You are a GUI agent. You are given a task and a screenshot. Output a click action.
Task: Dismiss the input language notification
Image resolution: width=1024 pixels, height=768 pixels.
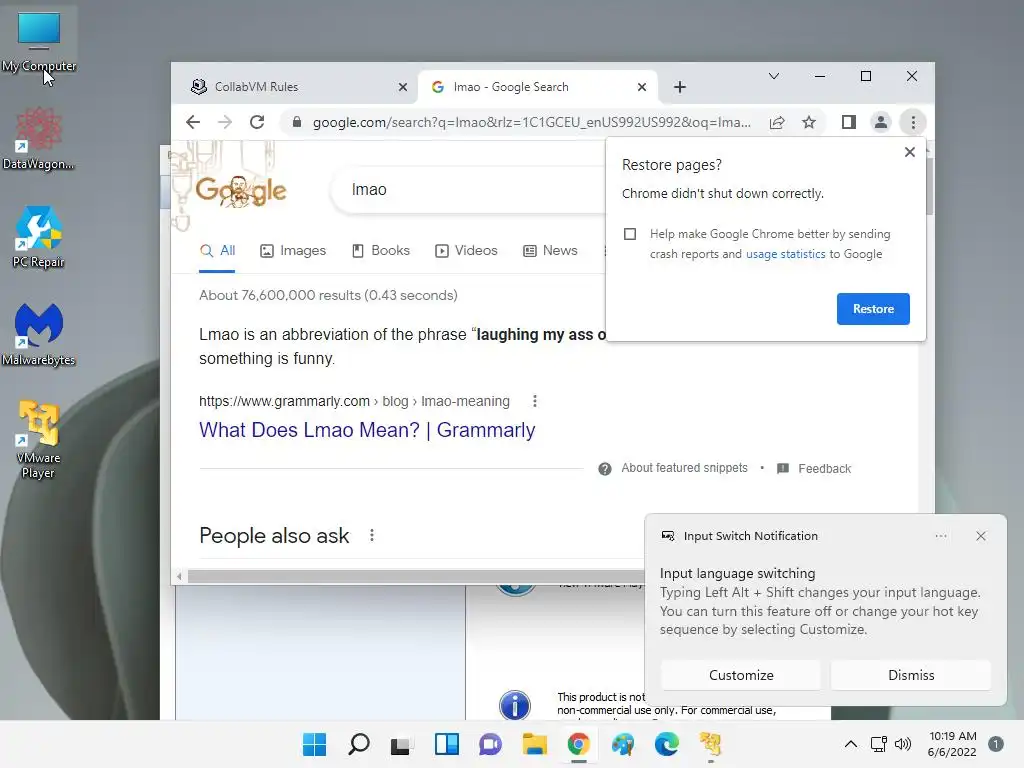pos(911,675)
